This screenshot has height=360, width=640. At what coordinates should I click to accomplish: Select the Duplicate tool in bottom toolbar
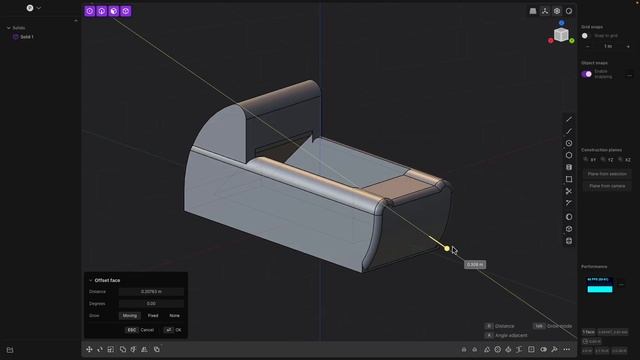coord(123,349)
